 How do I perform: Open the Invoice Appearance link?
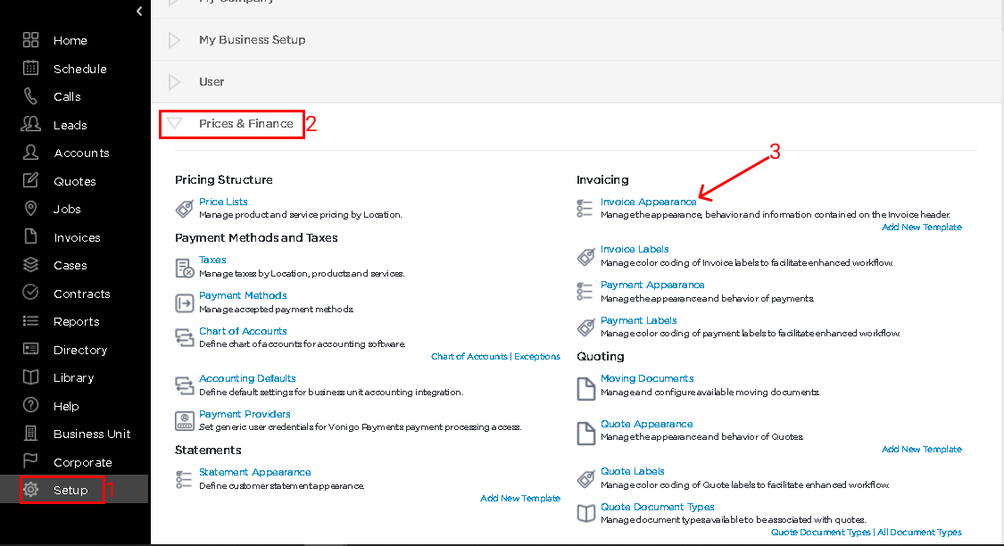coord(648,202)
